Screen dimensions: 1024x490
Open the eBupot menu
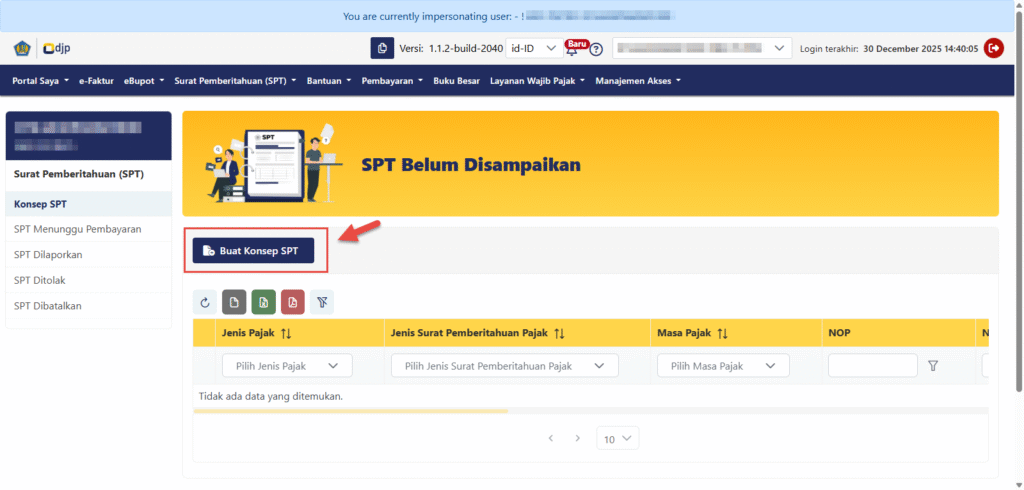coord(144,81)
